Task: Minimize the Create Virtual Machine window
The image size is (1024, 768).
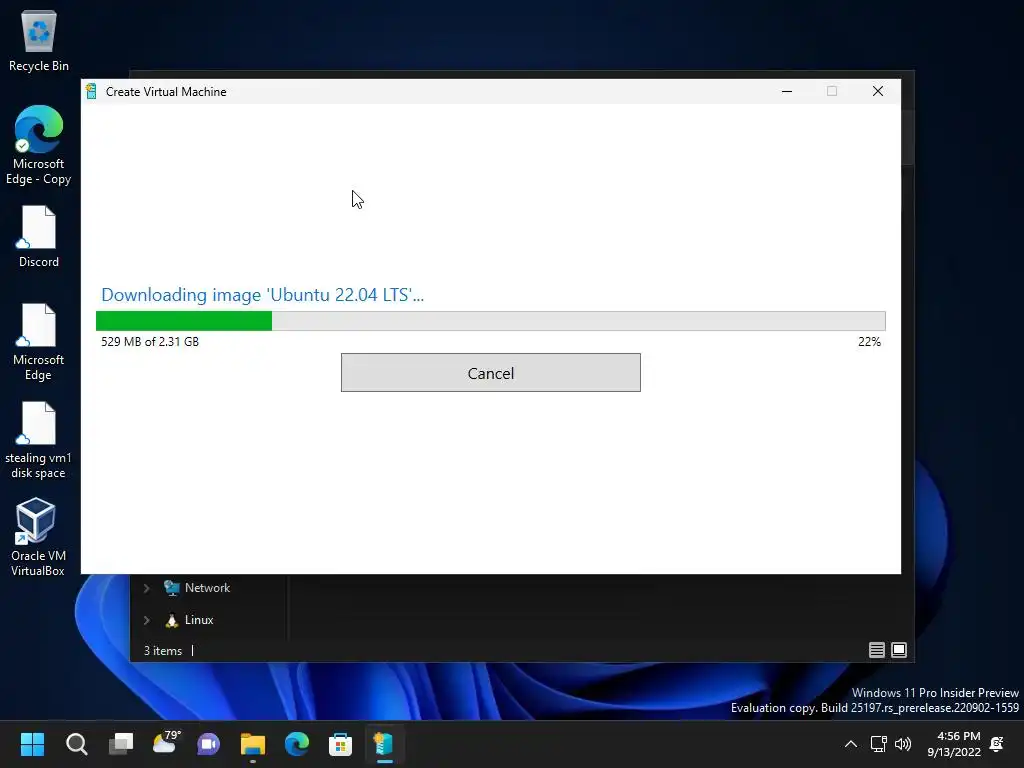Action: pos(787,91)
